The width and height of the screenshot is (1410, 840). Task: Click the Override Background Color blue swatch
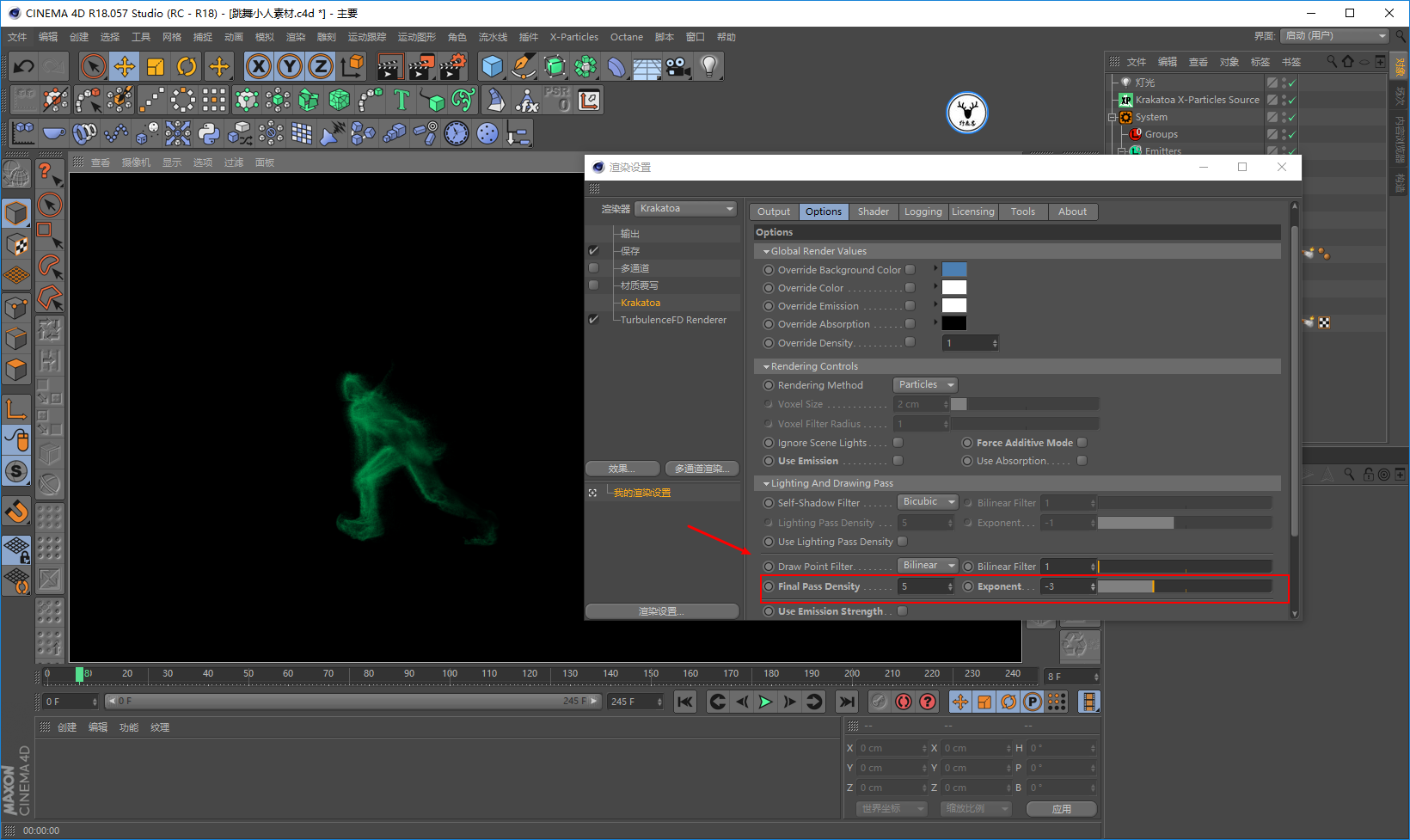click(954, 269)
